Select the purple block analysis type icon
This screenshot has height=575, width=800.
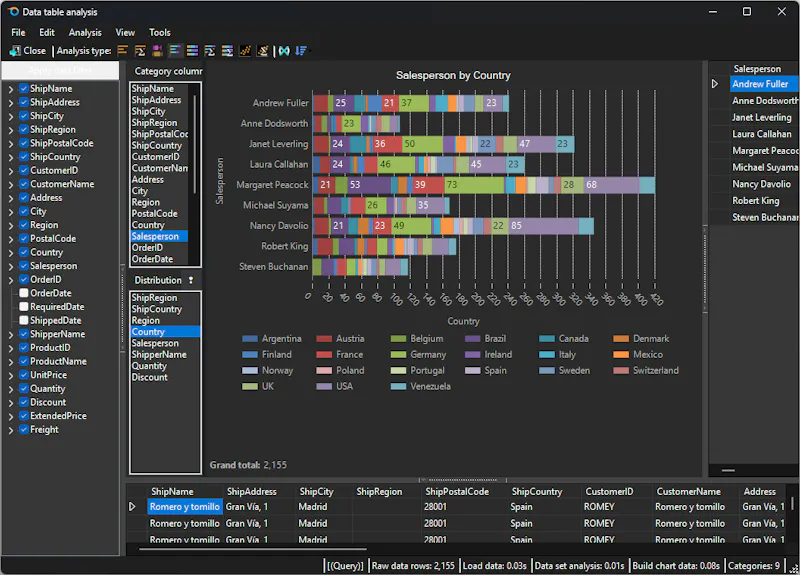click(157, 51)
